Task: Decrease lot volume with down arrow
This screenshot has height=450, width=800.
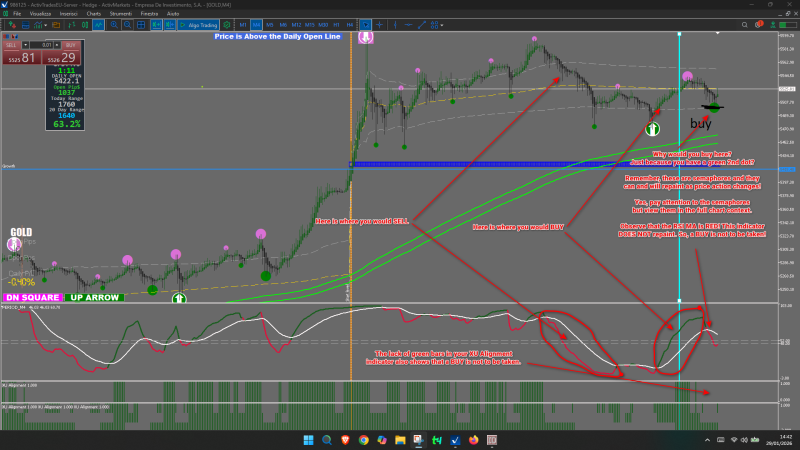Action: tap(26, 45)
